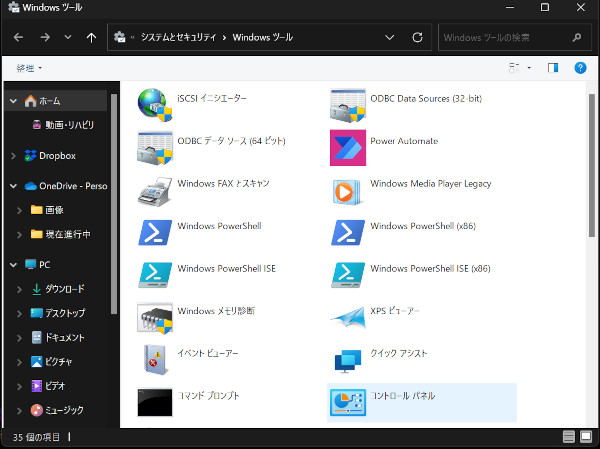Switch to large icons view in status bar
This screenshot has height=449, width=600.
click(x=586, y=437)
